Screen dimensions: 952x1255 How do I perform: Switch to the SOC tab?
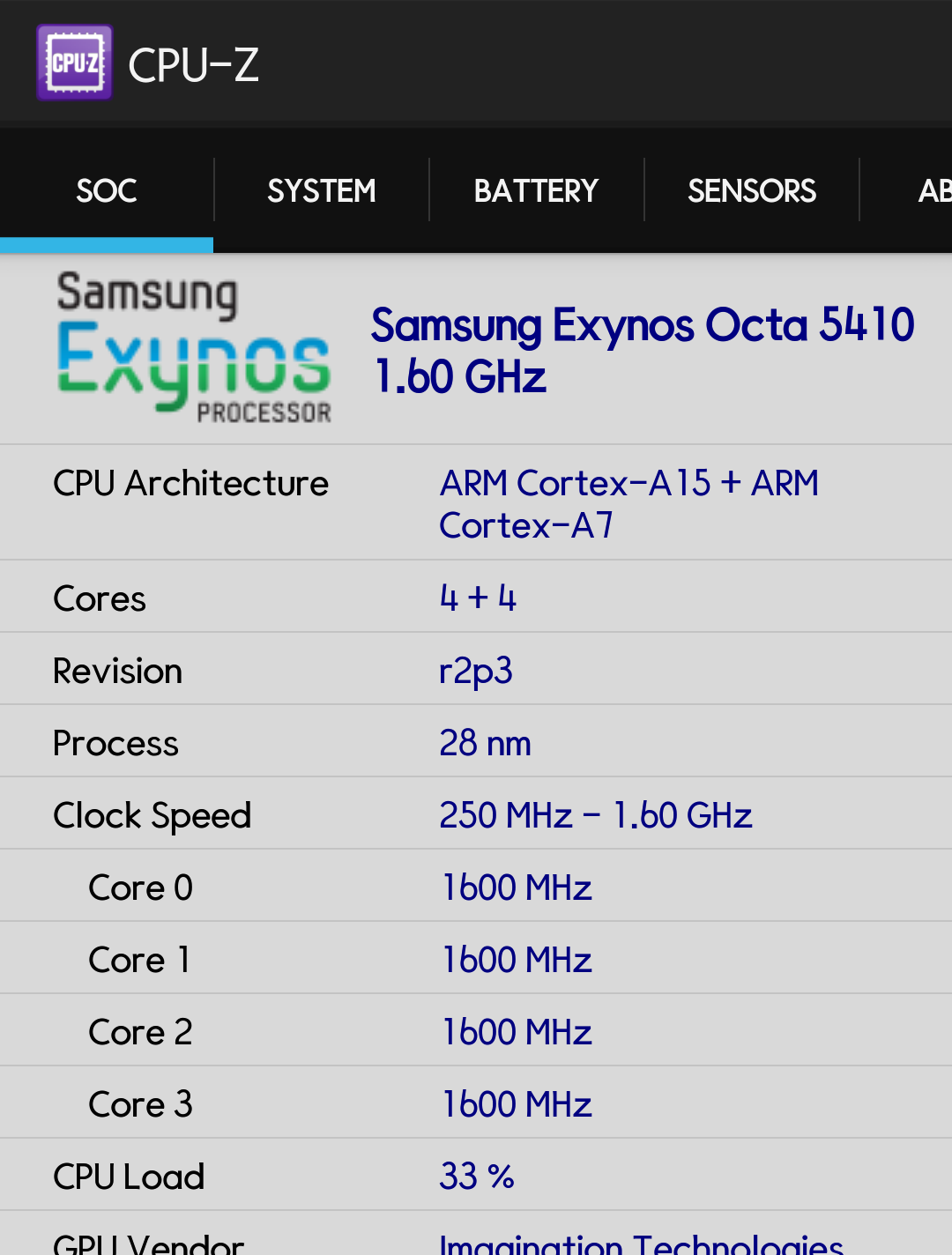click(107, 191)
